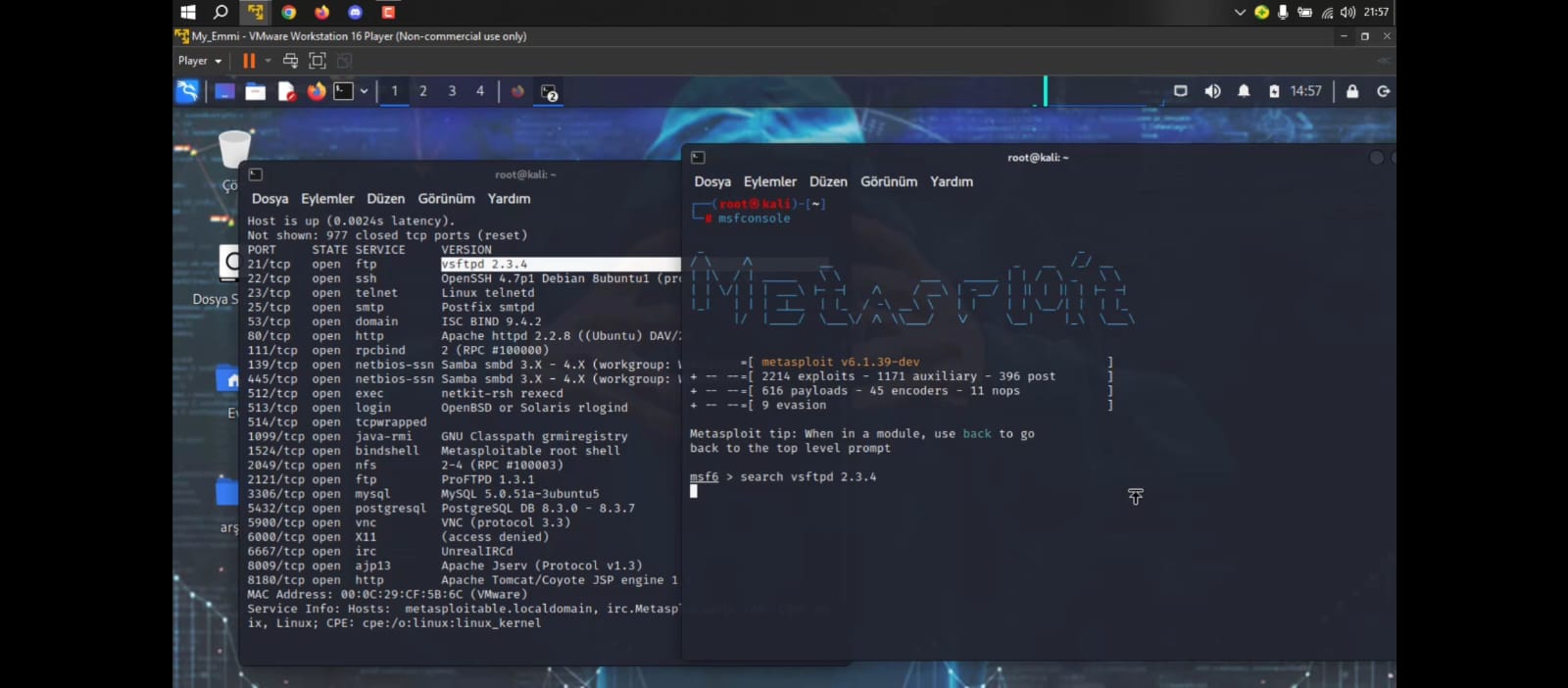The image size is (1568, 688).
Task: Click the metasploit v6.1.39-dev version text
Action: (x=841, y=363)
